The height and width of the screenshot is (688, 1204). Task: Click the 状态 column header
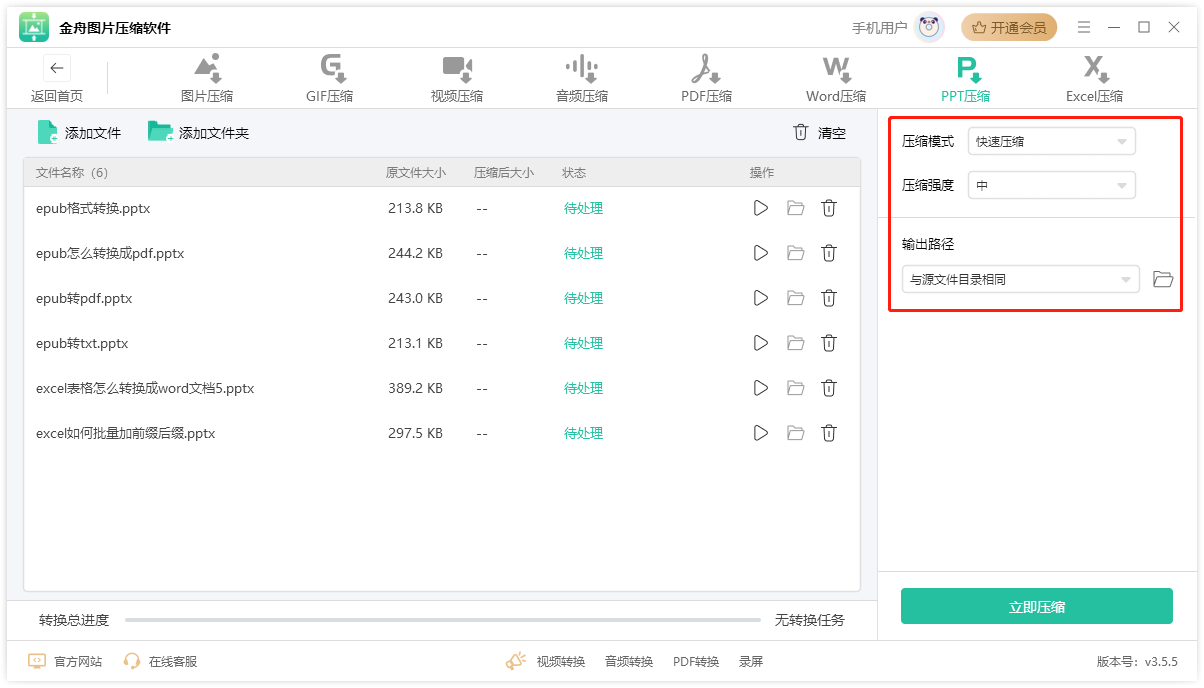click(574, 172)
